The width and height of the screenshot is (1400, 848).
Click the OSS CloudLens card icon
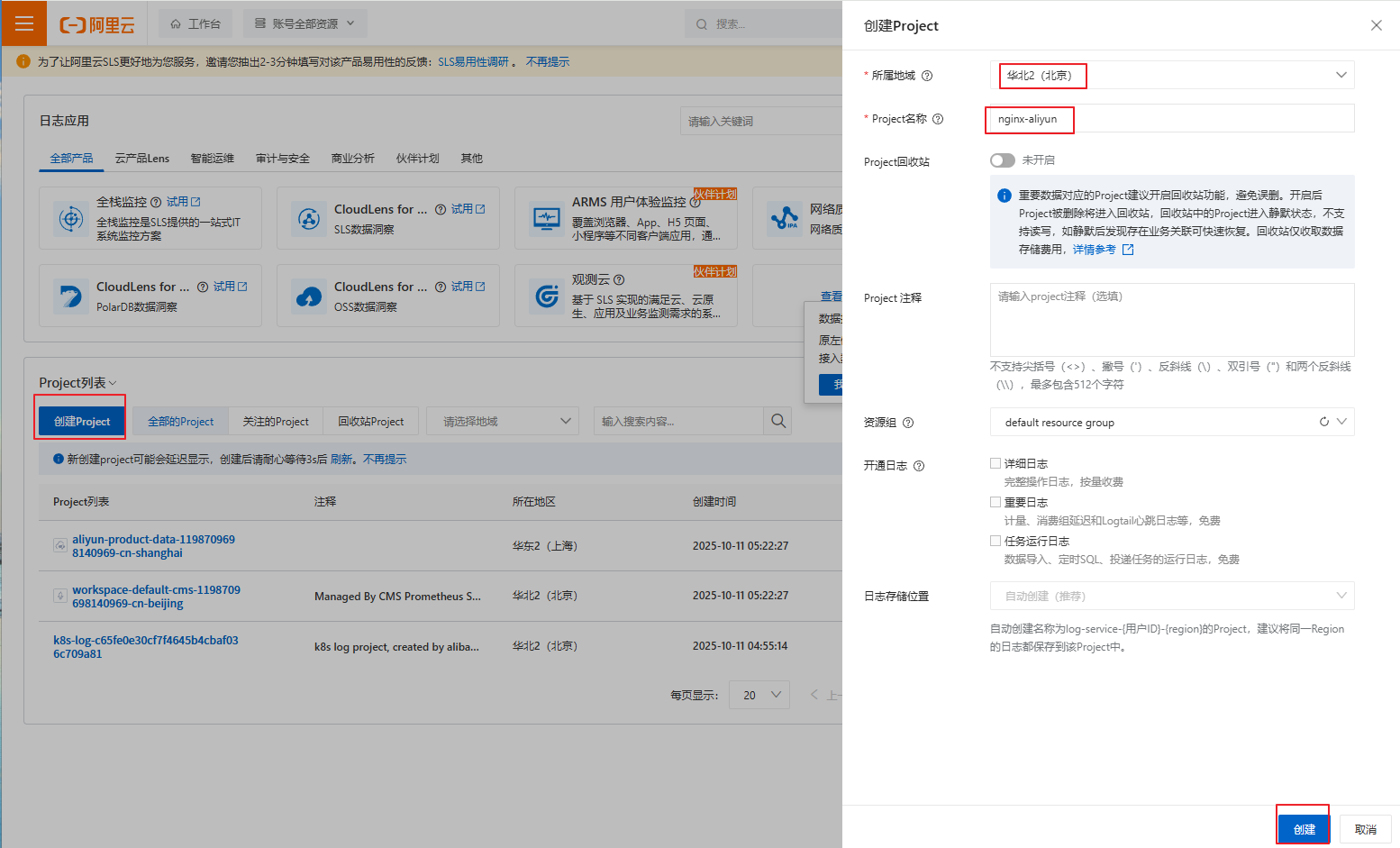[x=308, y=296]
